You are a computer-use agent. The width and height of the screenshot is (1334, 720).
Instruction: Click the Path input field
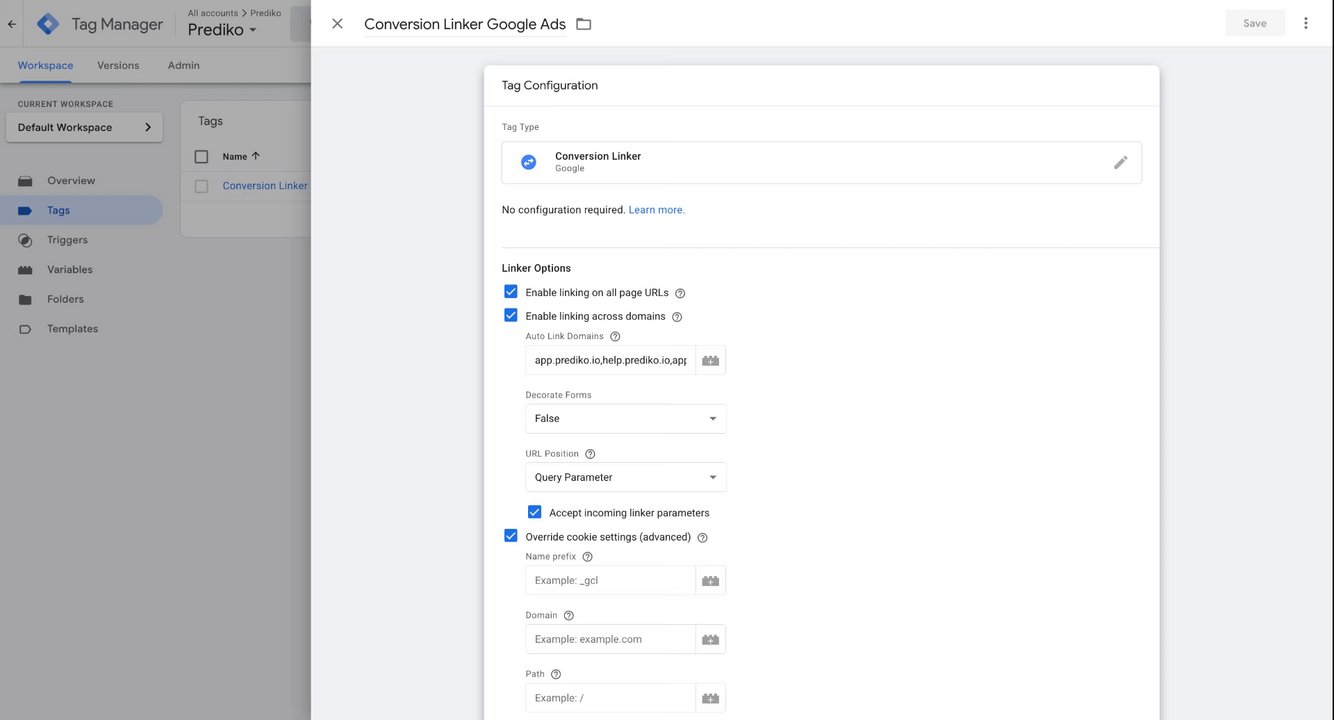(610, 698)
